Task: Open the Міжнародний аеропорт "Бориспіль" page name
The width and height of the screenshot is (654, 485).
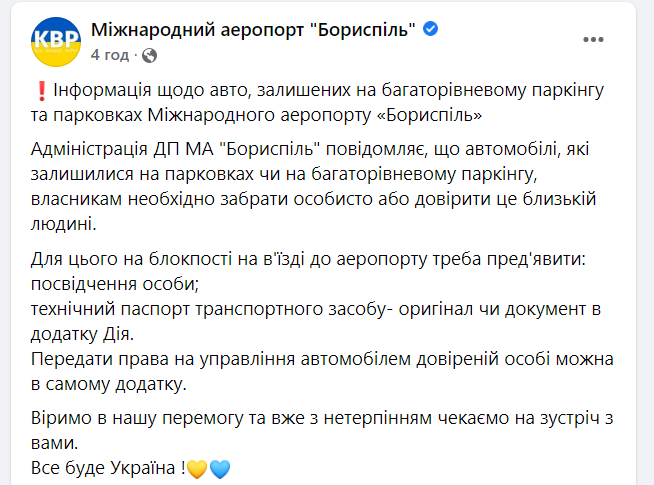Action: 253,30
